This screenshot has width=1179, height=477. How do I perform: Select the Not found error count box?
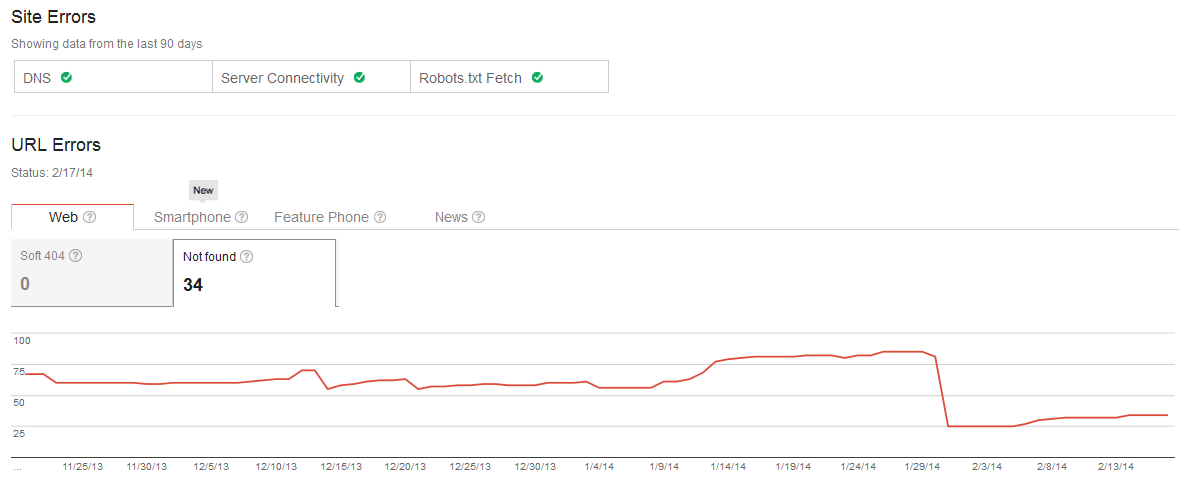[x=254, y=272]
